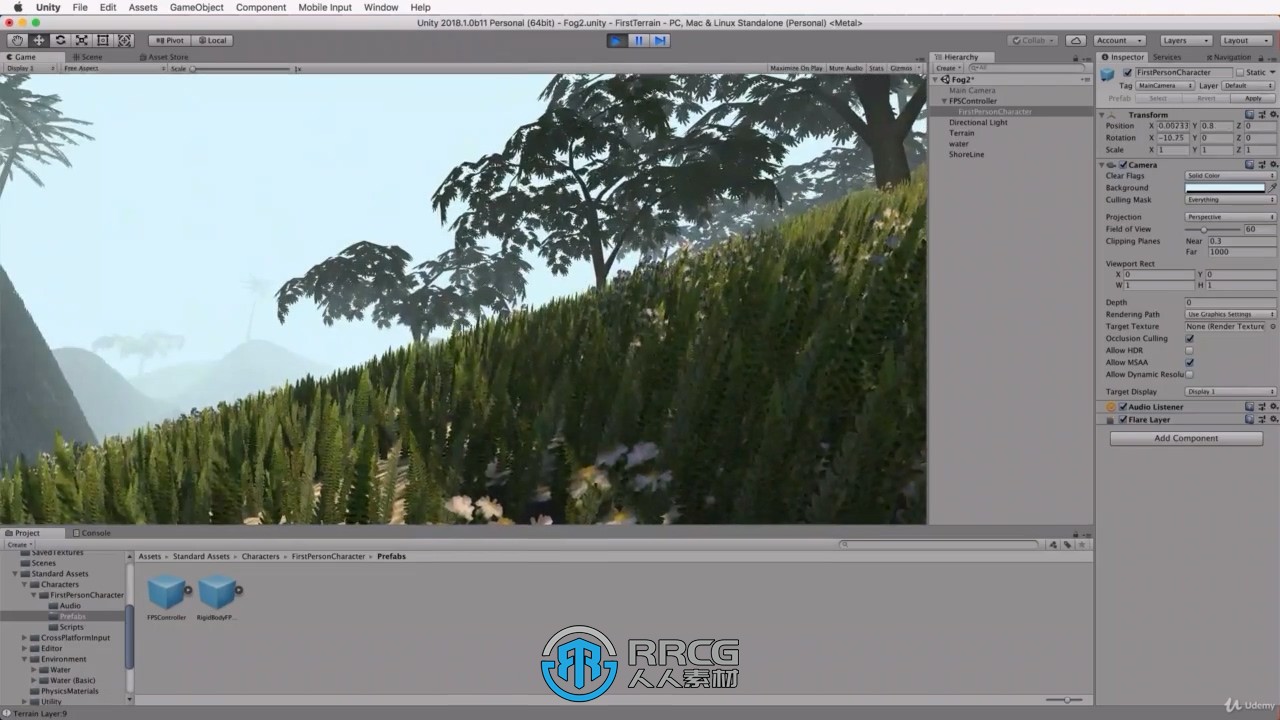The height and width of the screenshot is (720, 1280).
Task: Select the Move tool
Action: [39, 40]
